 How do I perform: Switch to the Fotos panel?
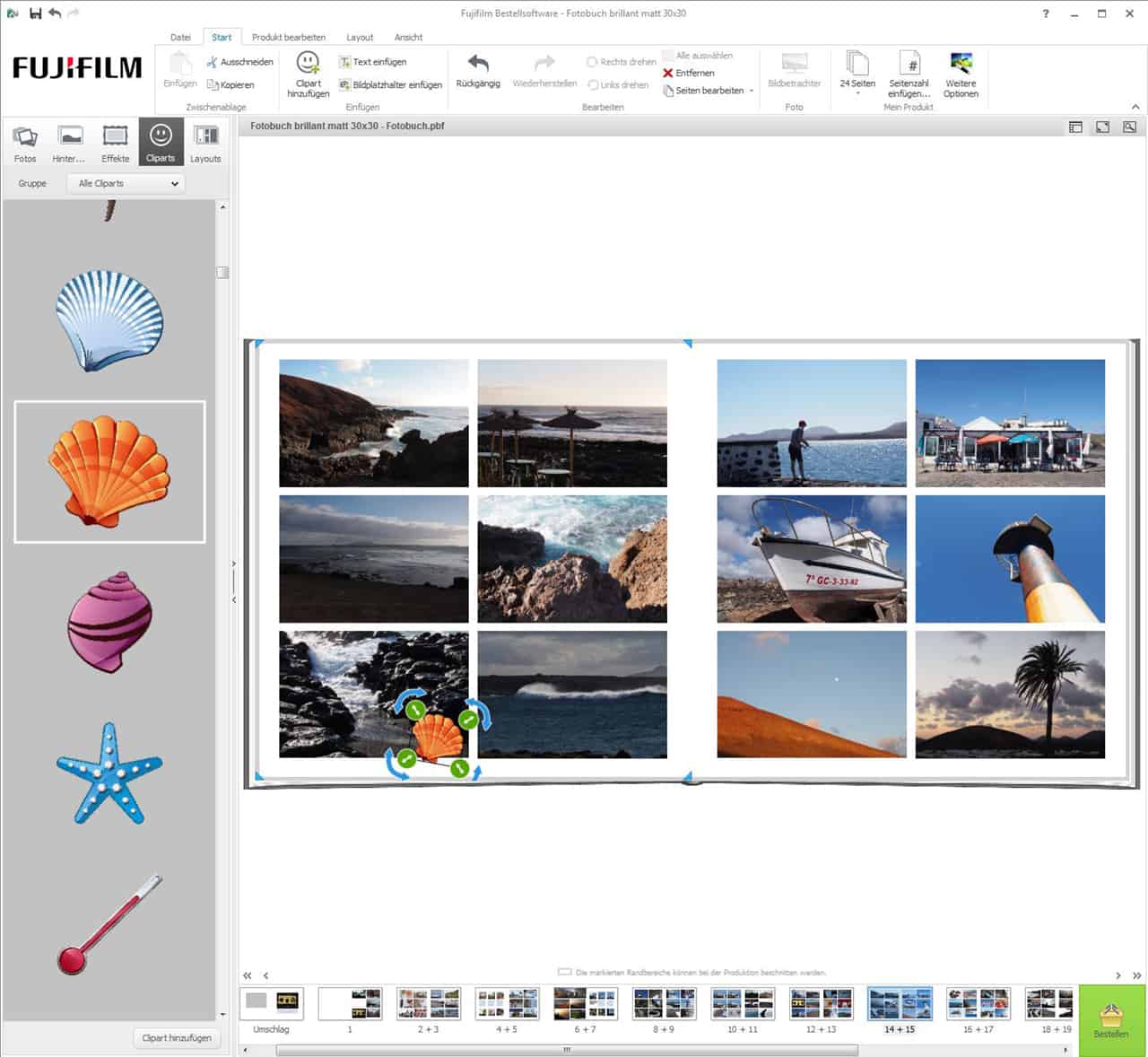point(25,143)
